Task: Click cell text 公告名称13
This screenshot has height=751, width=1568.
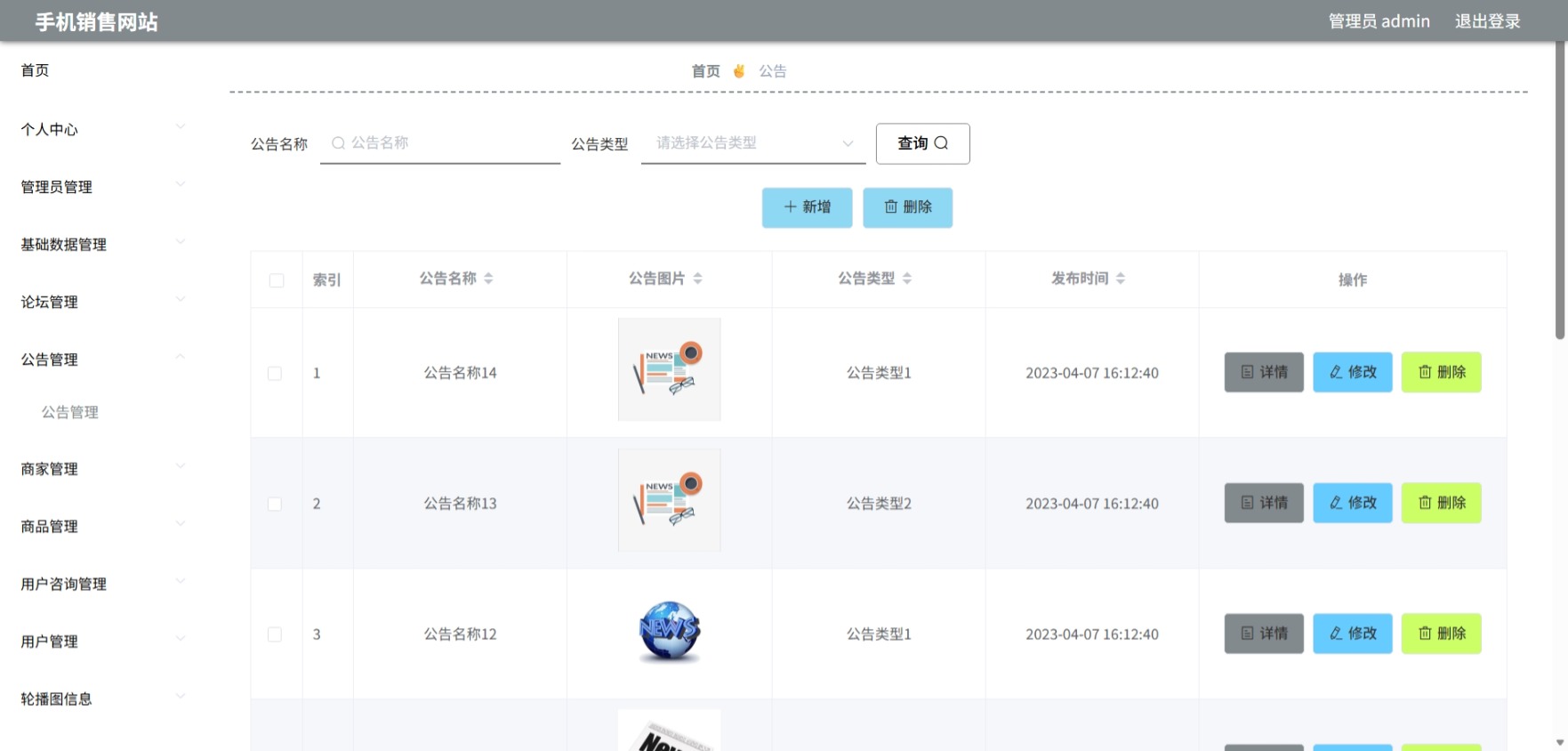Action: 460,504
